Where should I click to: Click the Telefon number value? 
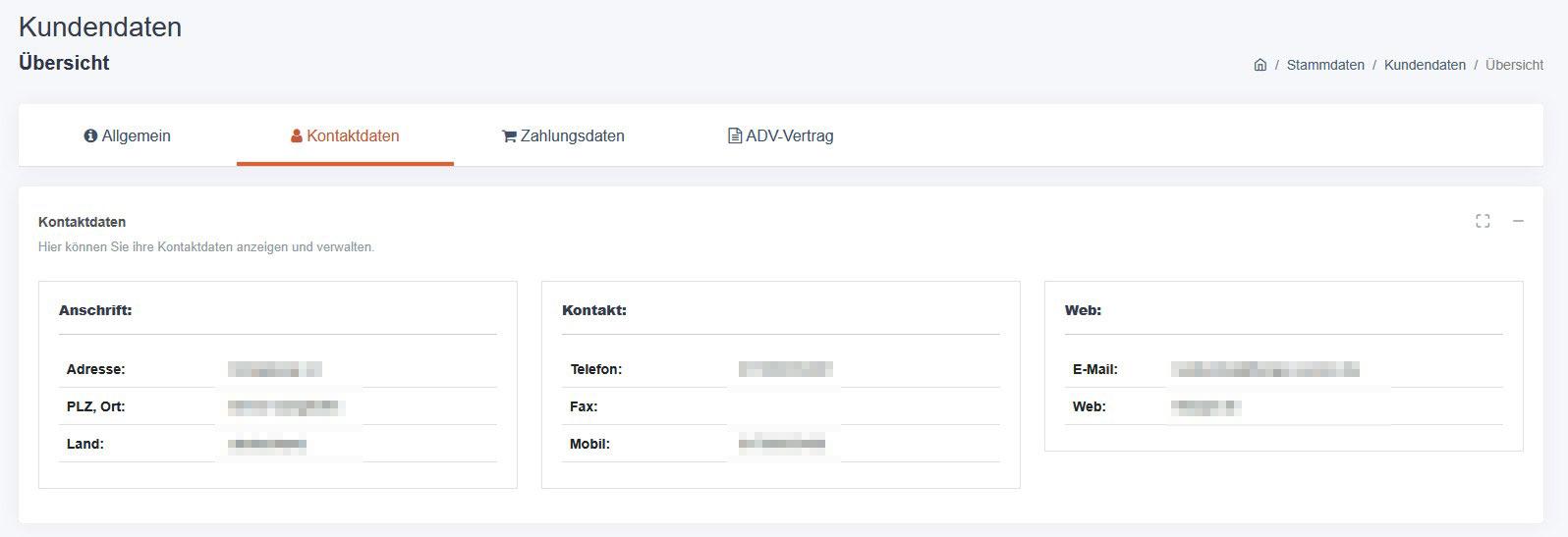click(785, 370)
